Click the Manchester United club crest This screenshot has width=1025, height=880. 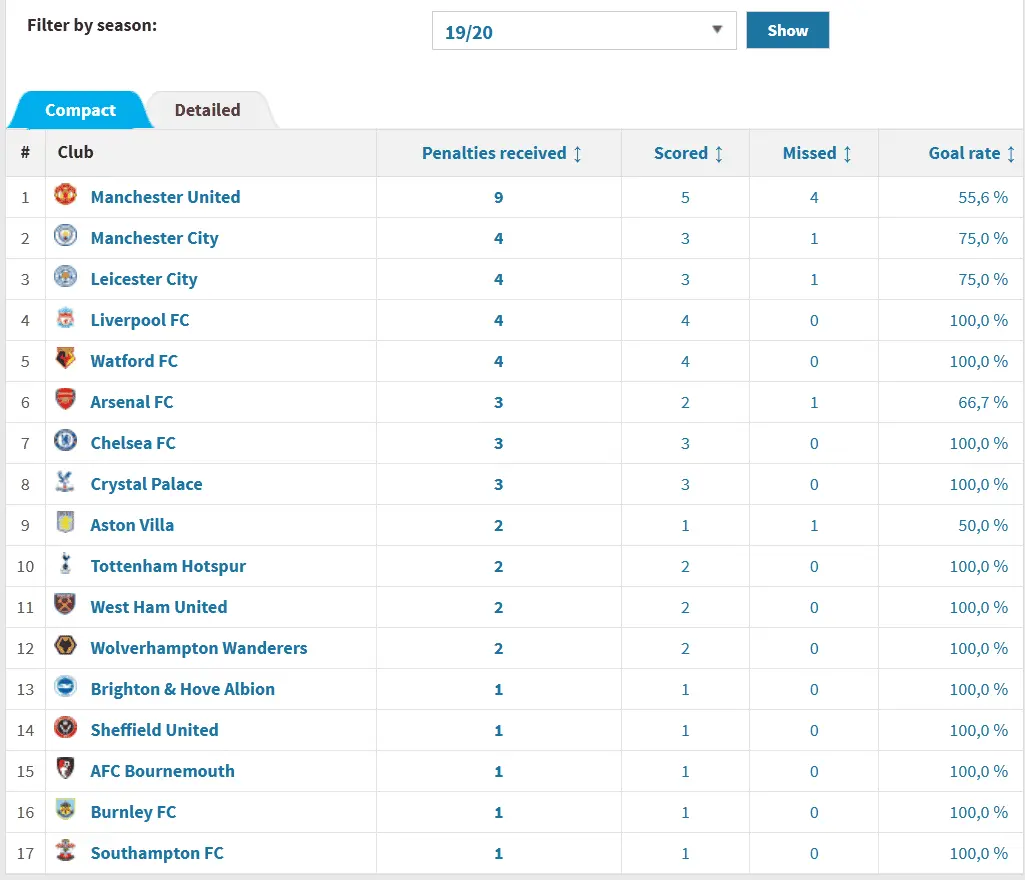point(66,196)
